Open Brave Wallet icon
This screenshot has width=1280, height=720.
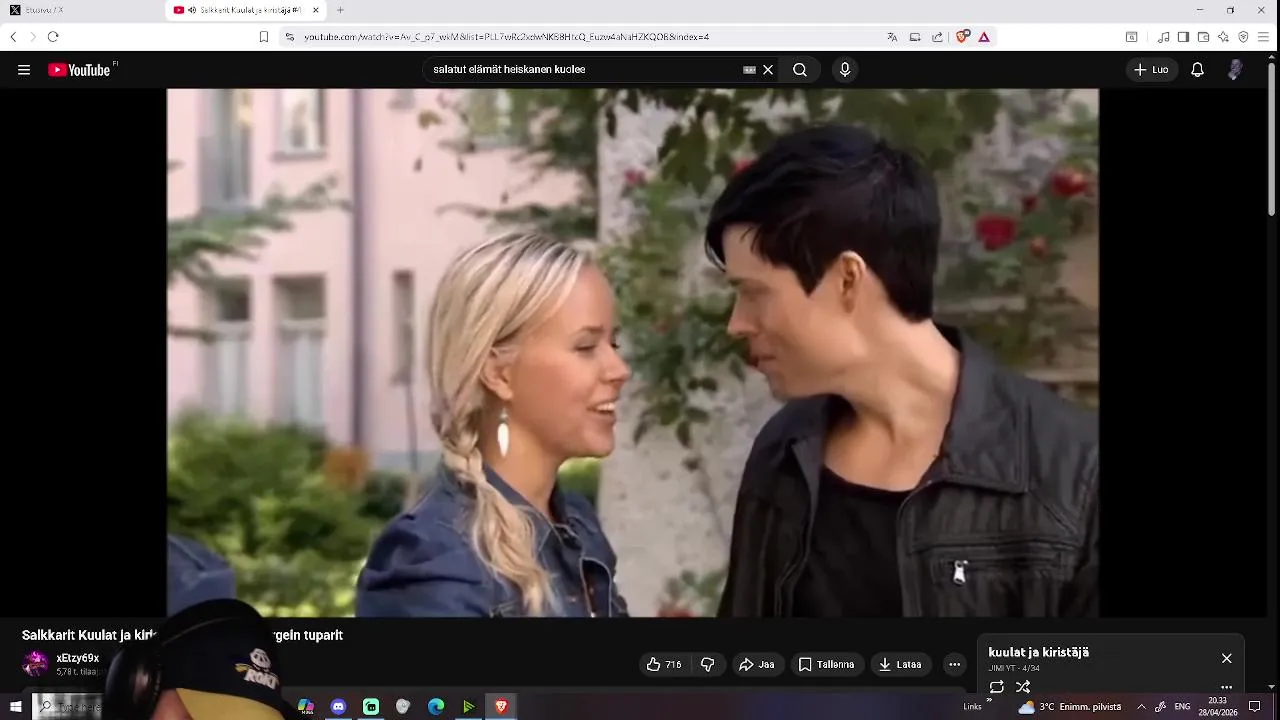(x=1203, y=37)
